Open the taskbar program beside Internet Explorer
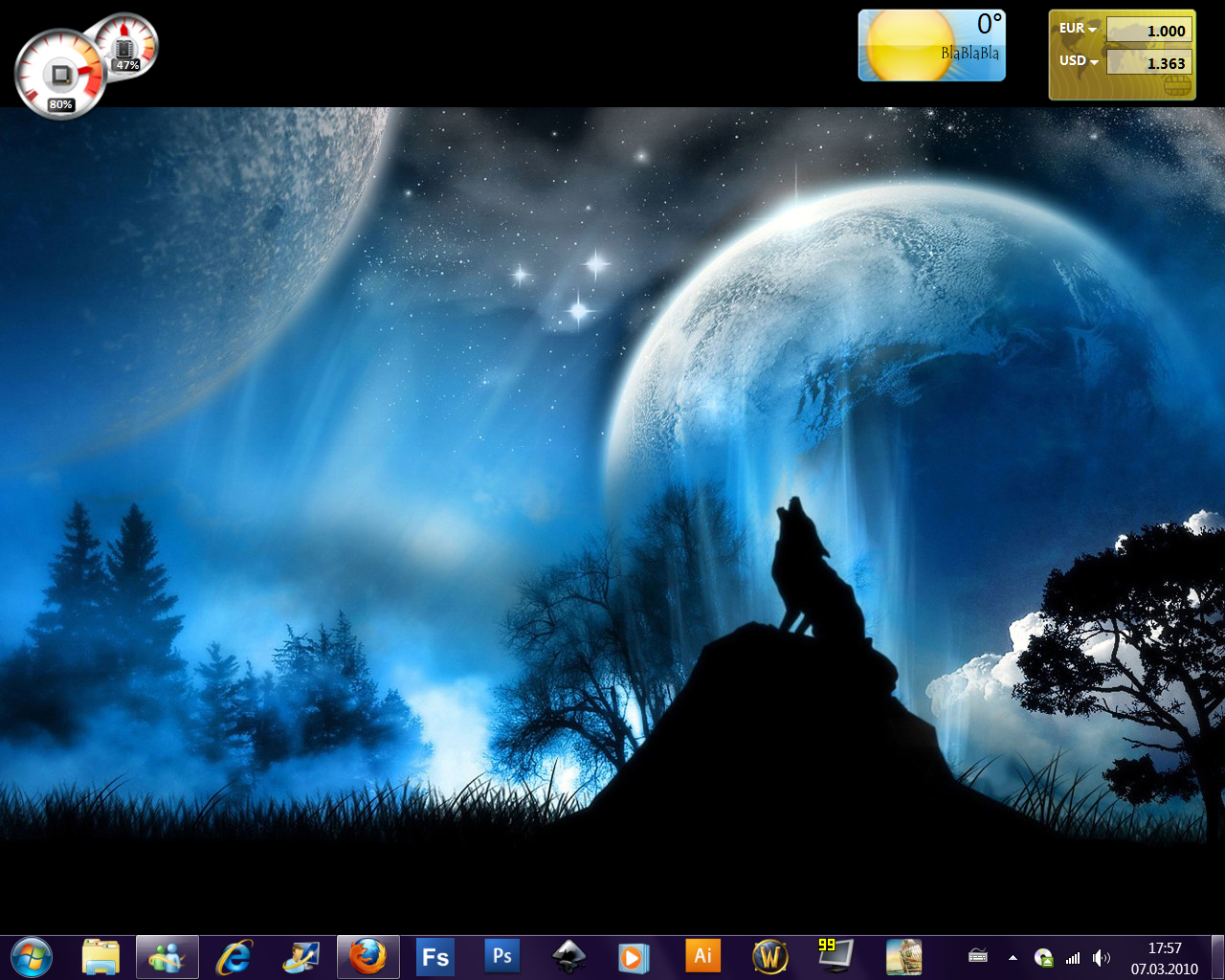 (301, 957)
